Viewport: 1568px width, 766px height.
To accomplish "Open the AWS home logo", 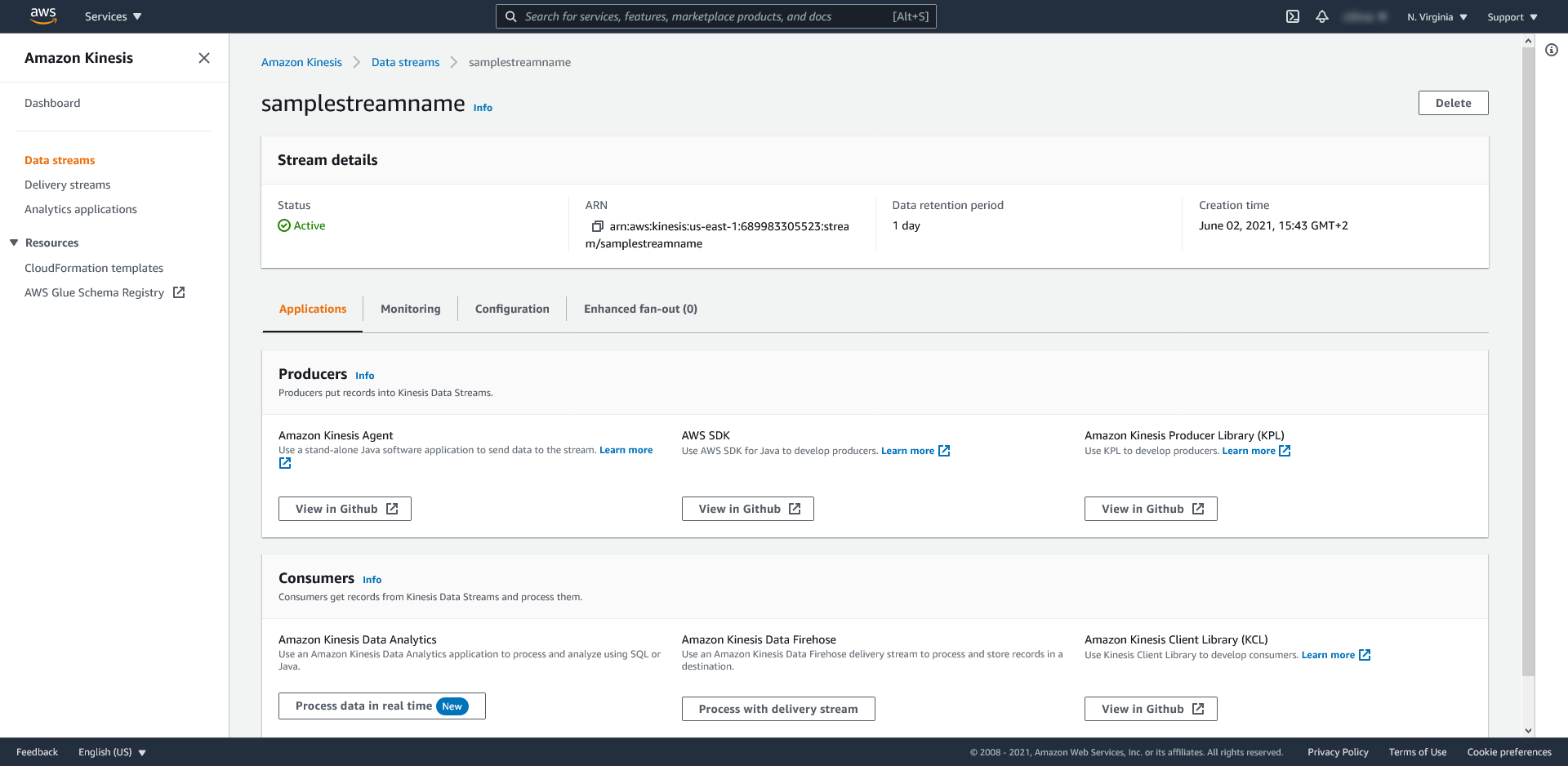I will pyautogui.click(x=42, y=16).
